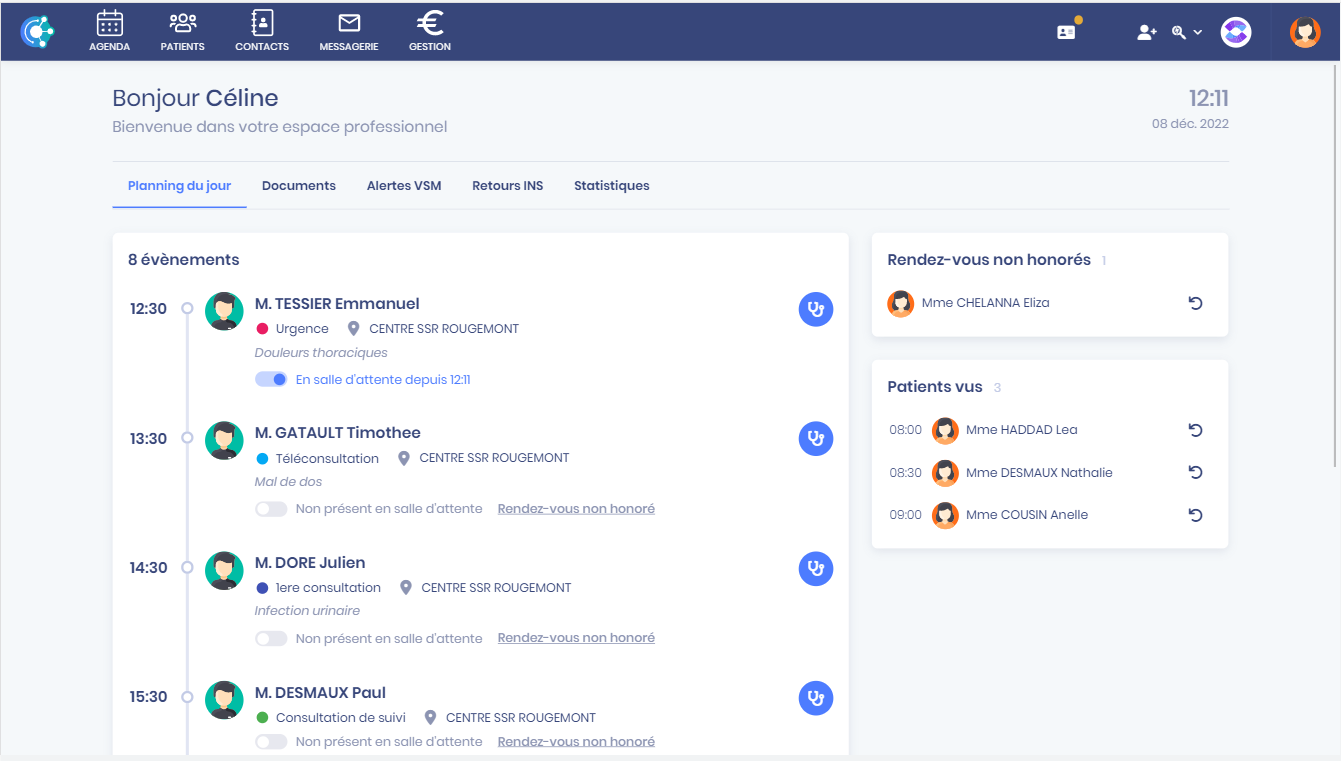Screen dimensions: 1341x761
Task: Click the ID card notification icon
Action: (1066, 32)
